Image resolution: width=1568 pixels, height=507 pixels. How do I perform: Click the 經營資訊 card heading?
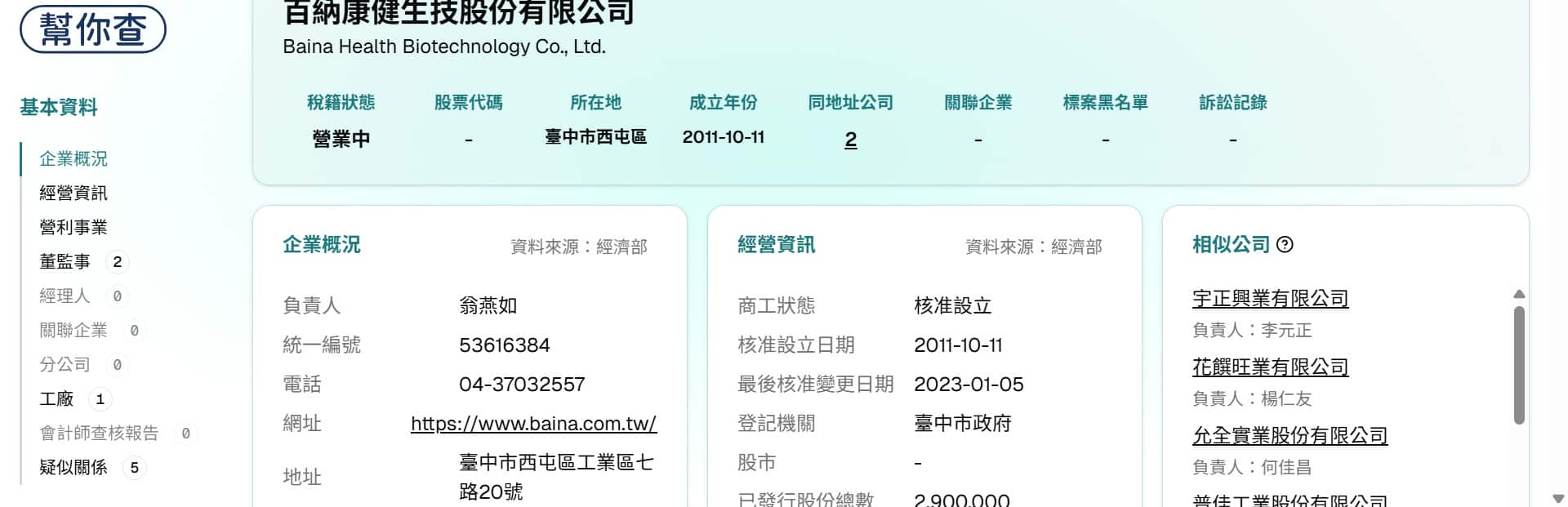point(777,245)
